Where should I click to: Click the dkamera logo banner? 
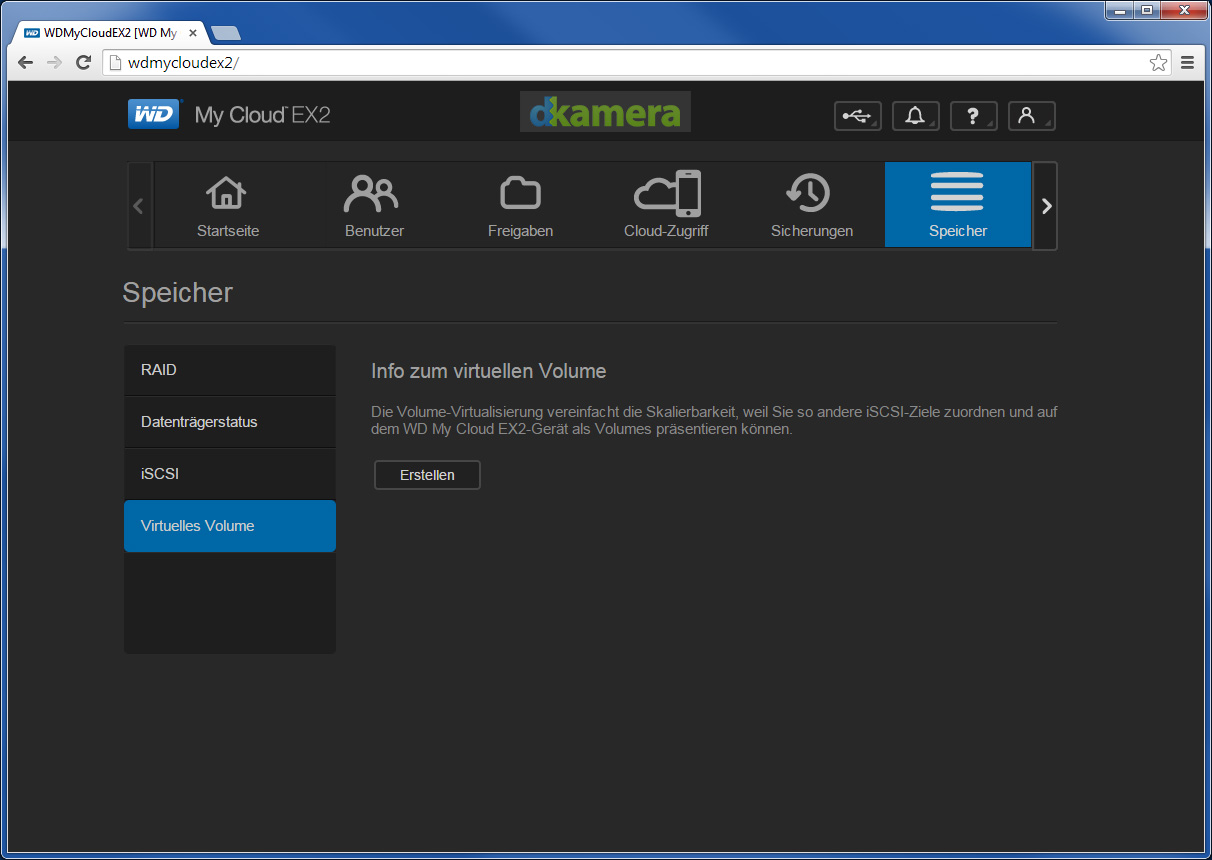605,112
